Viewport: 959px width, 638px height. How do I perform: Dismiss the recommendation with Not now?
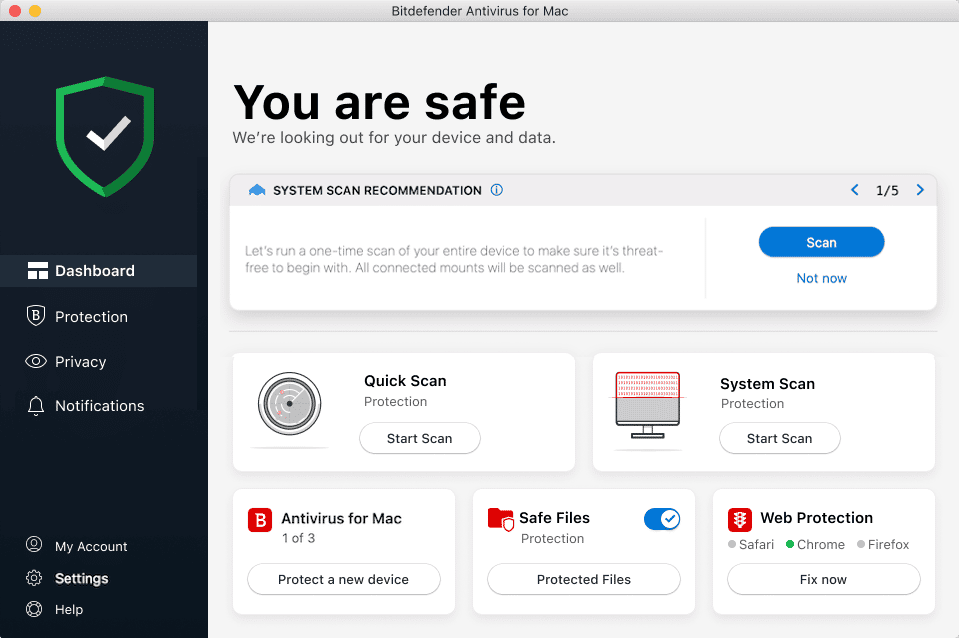pos(821,278)
